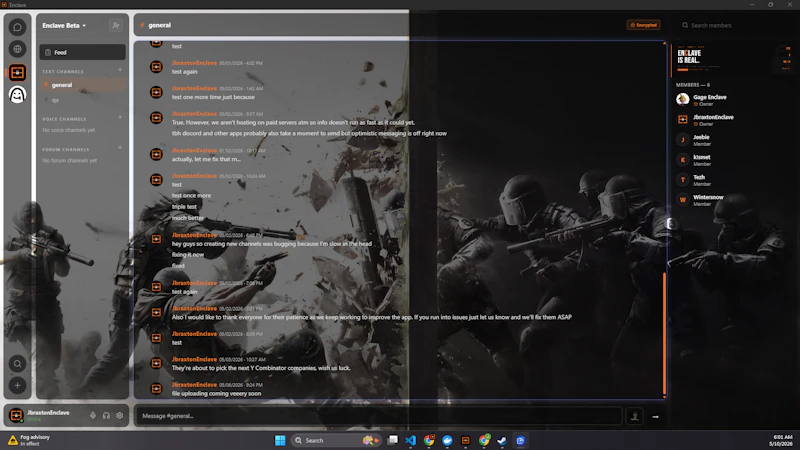Open the invite people icon beside Enclave Beta
Image resolution: width=800 pixels, height=450 pixels.
pyautogui.click(x=116, y=25)
